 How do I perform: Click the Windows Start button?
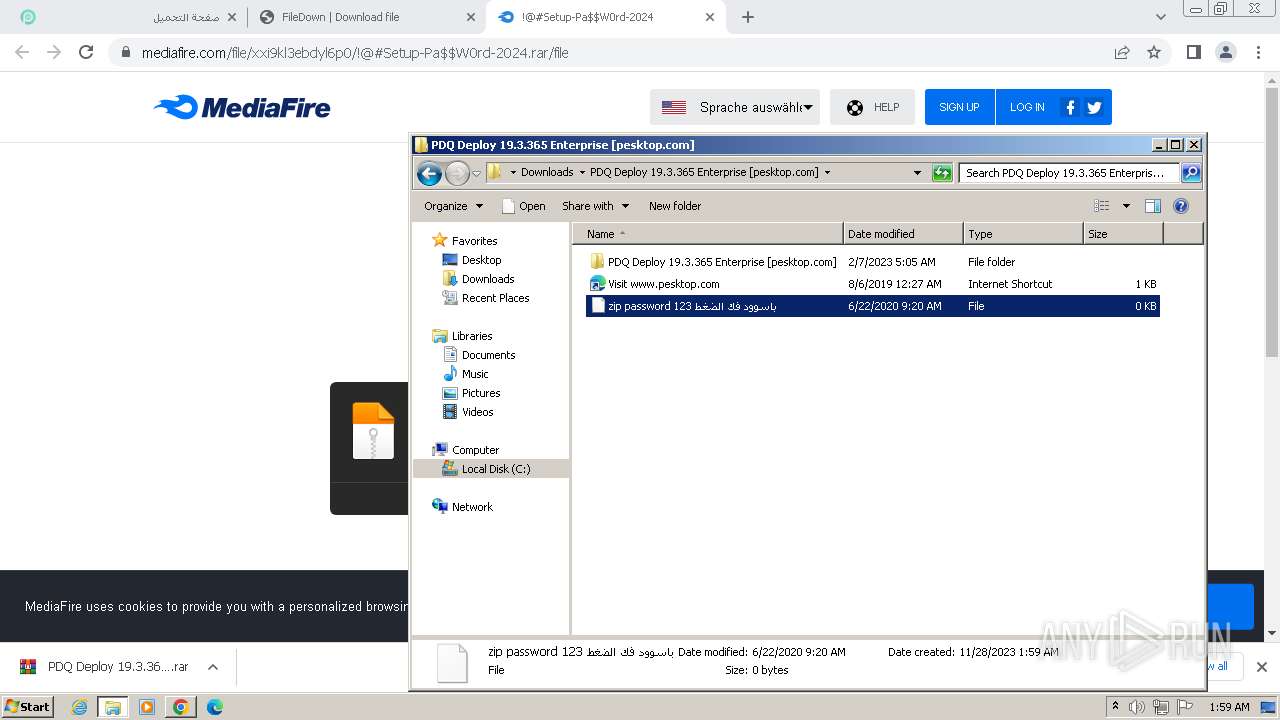coord(27,706)
